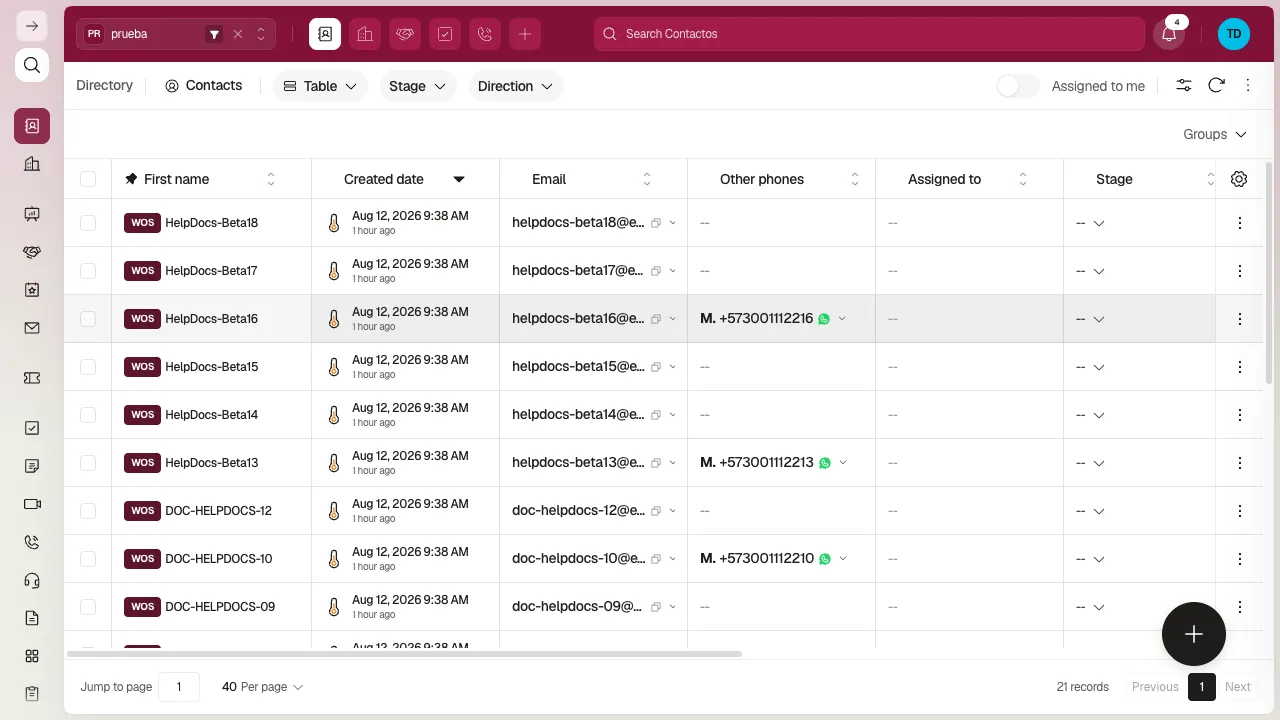Open the 40 Per page selector
The width and height of the screenshot is (1280, 720).
click(x=262, y=687)
